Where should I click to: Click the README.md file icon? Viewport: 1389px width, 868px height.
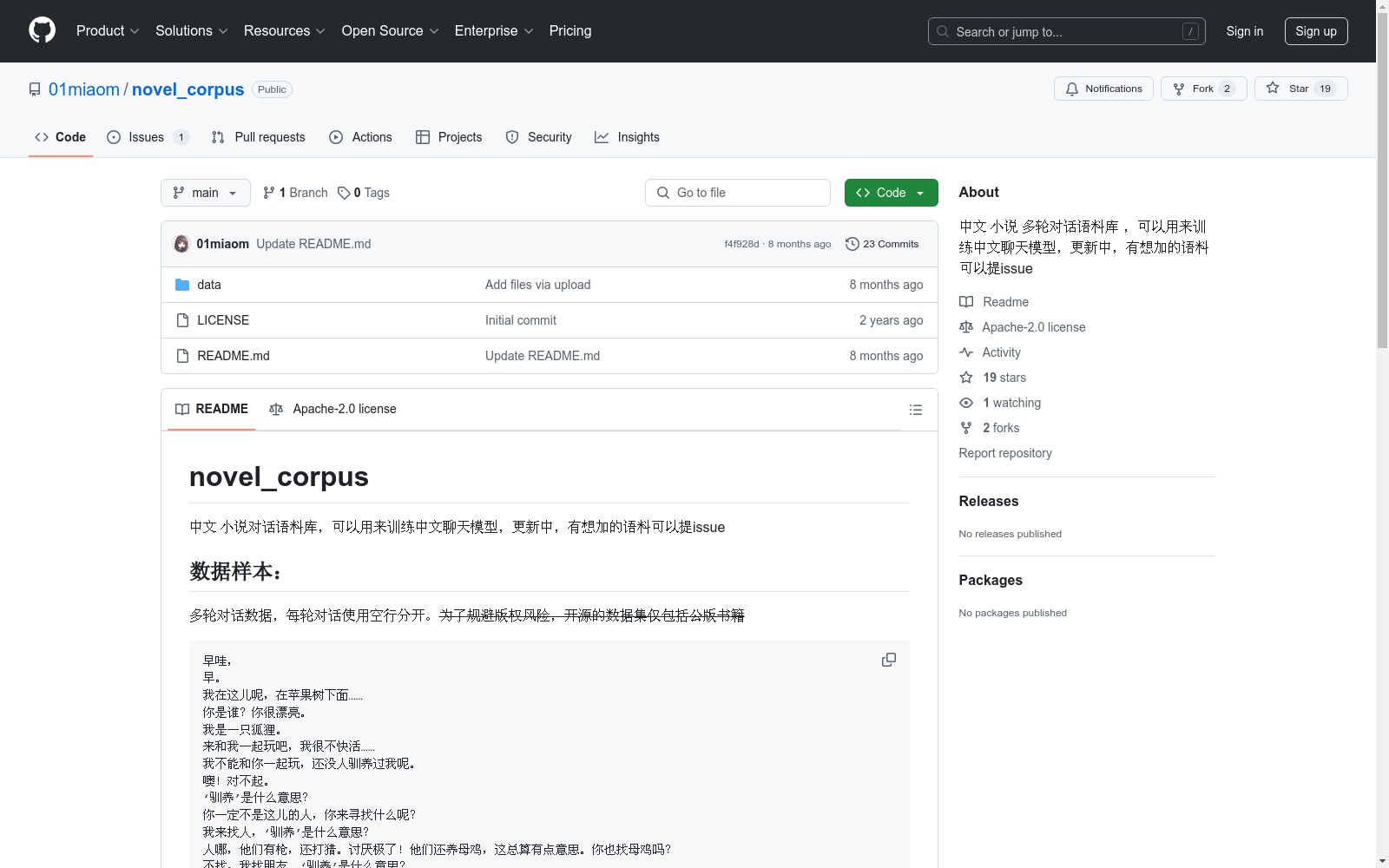pos(182,356)
